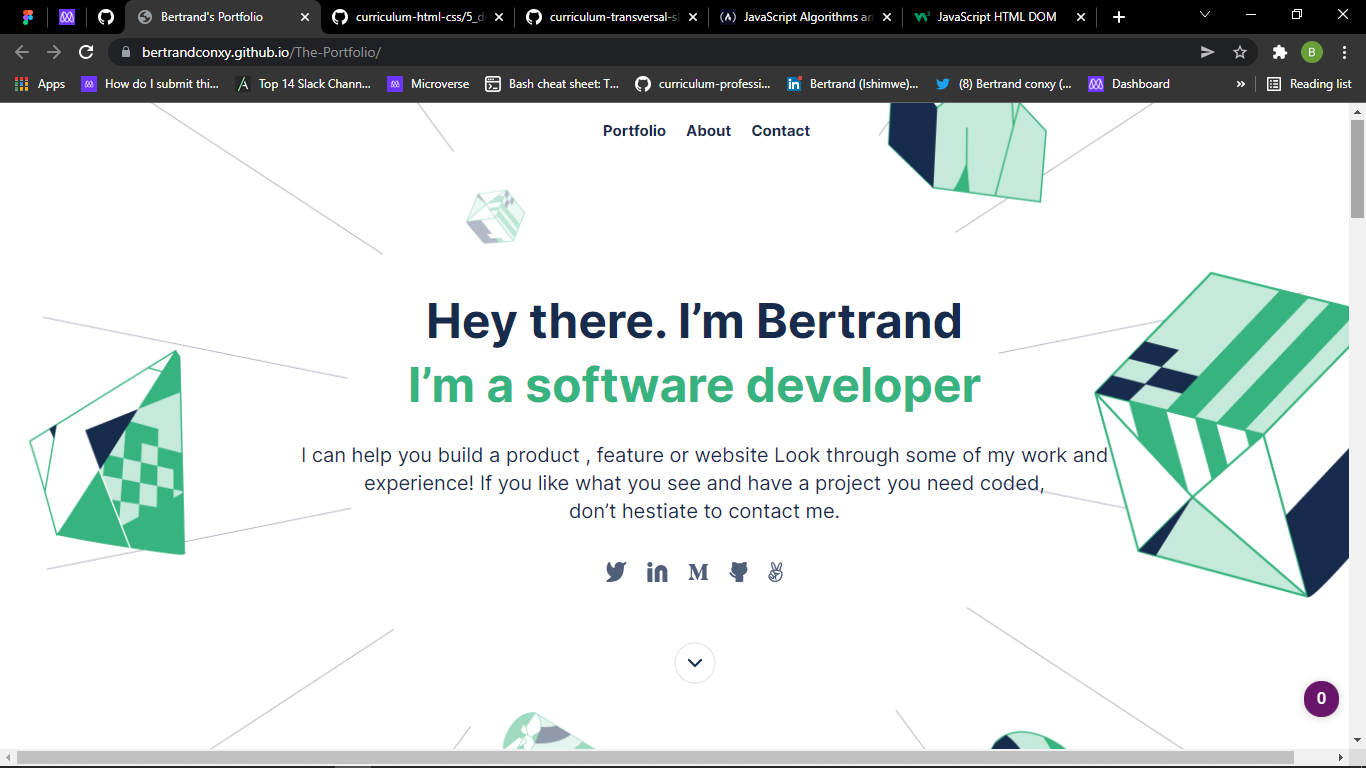Click the scrollbar up arrow

click(1357, 110)
